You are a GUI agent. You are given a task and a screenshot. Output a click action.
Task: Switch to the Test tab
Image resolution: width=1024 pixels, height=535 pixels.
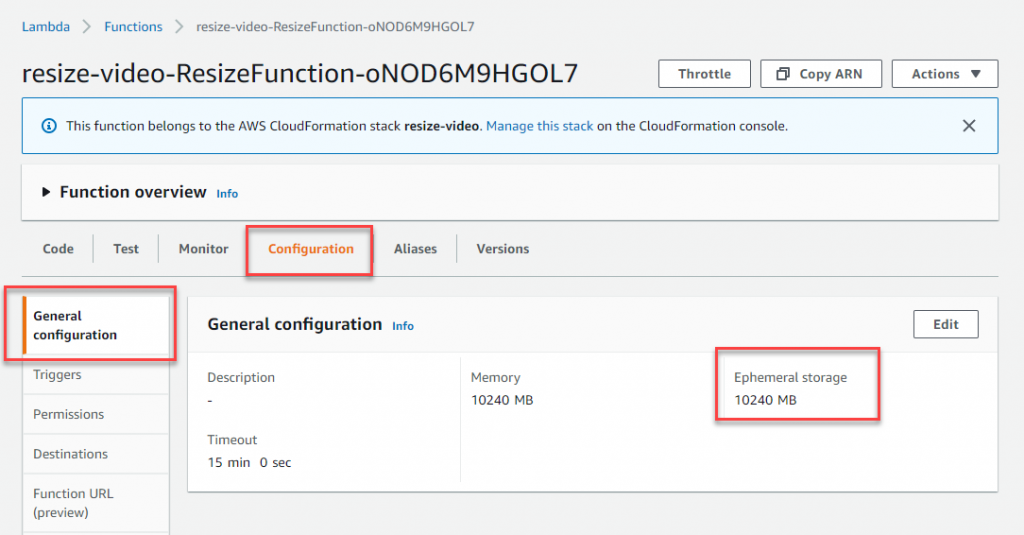tap(126, 249)
